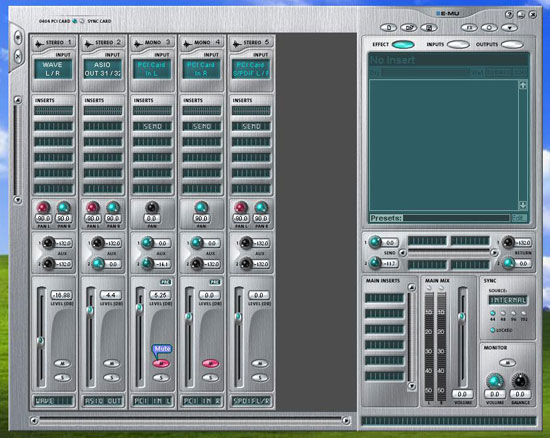Switch to the Outputs view tab
The width and height of the screenshot is (550, 438).
pyautogui.click(x=512, y=45)
